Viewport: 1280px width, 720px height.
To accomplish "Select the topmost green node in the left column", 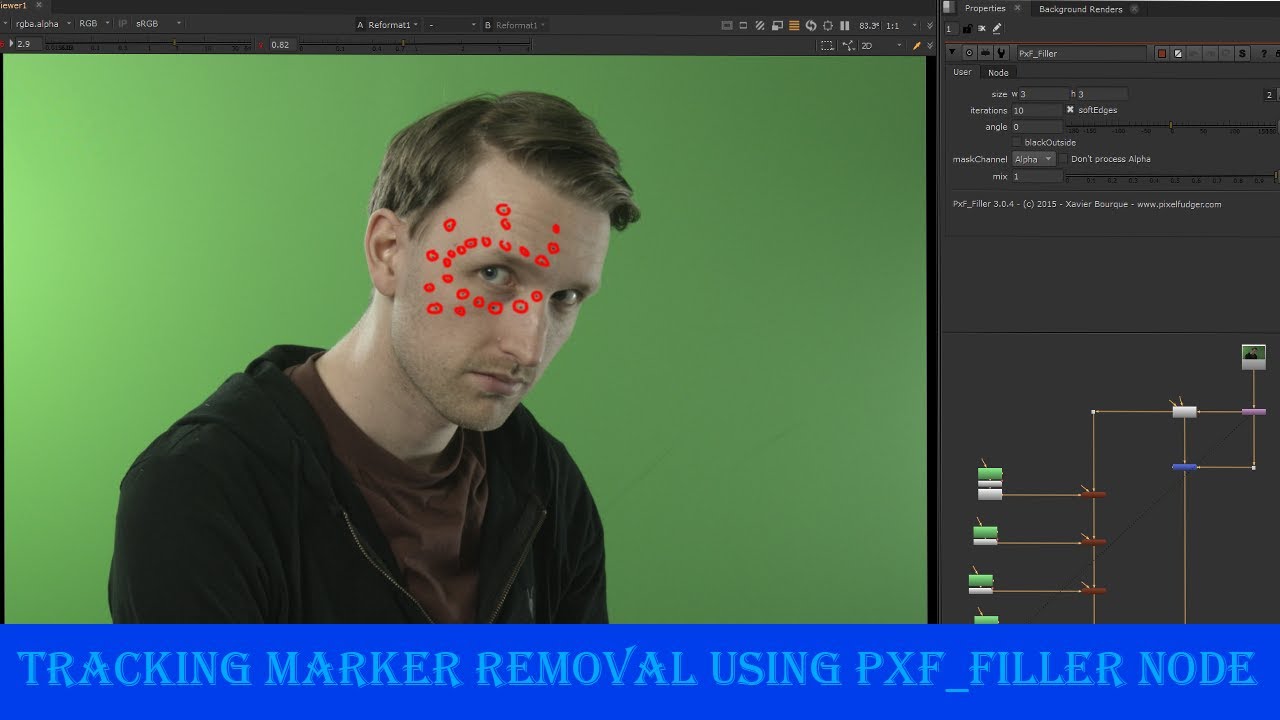I will click(x=990, y=473).
